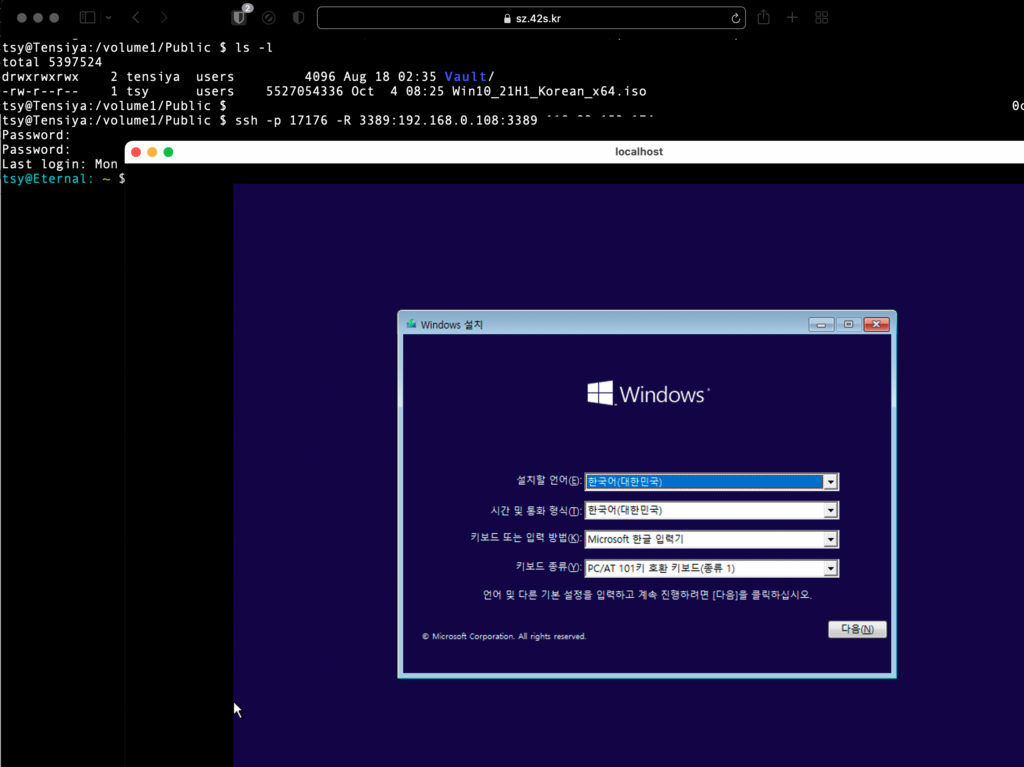
Task: Go forward with Safari's forward arrow
Action: (x=164, y=18)
